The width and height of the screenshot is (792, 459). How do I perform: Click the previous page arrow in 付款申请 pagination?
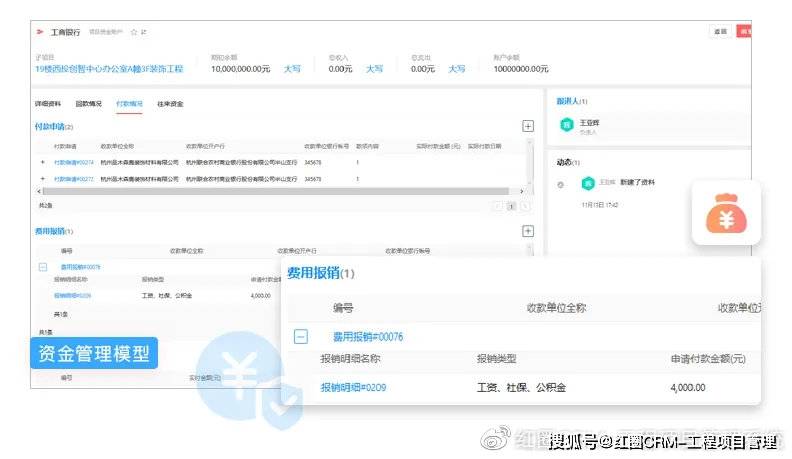coord(498,206)
